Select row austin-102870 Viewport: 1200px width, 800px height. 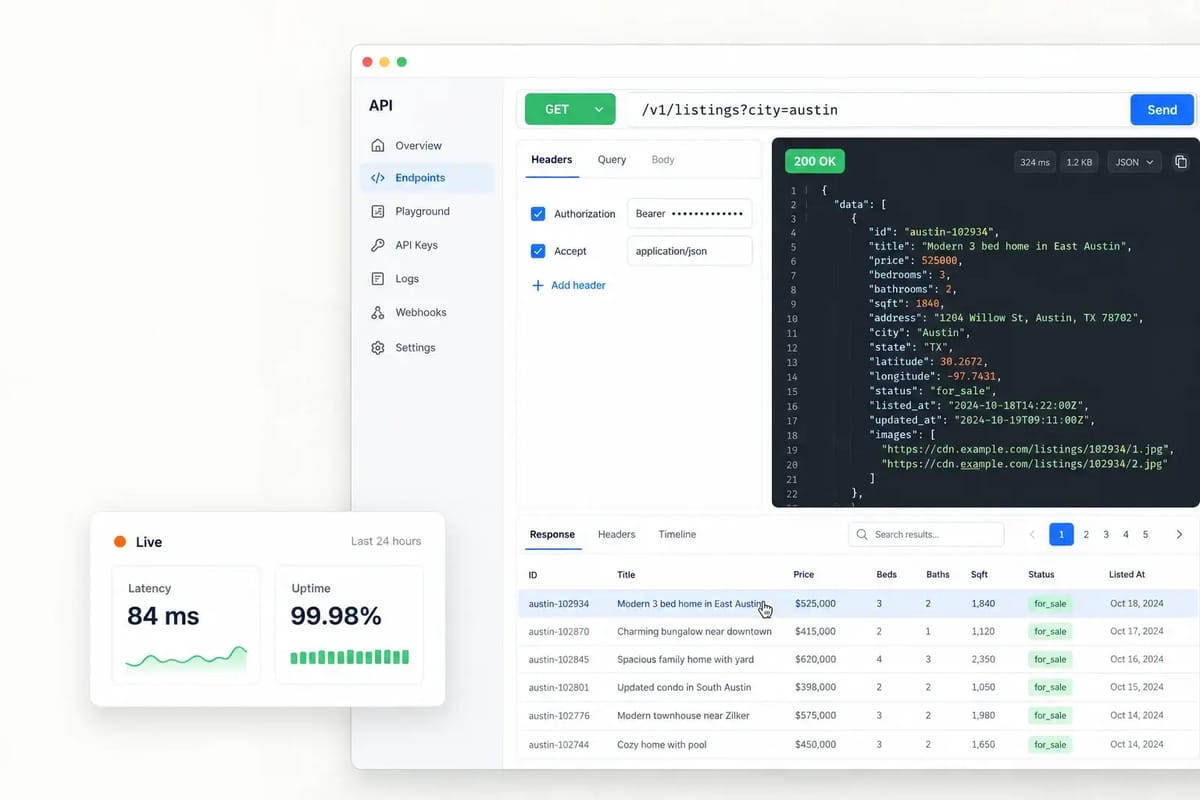[x=858, y=631]
